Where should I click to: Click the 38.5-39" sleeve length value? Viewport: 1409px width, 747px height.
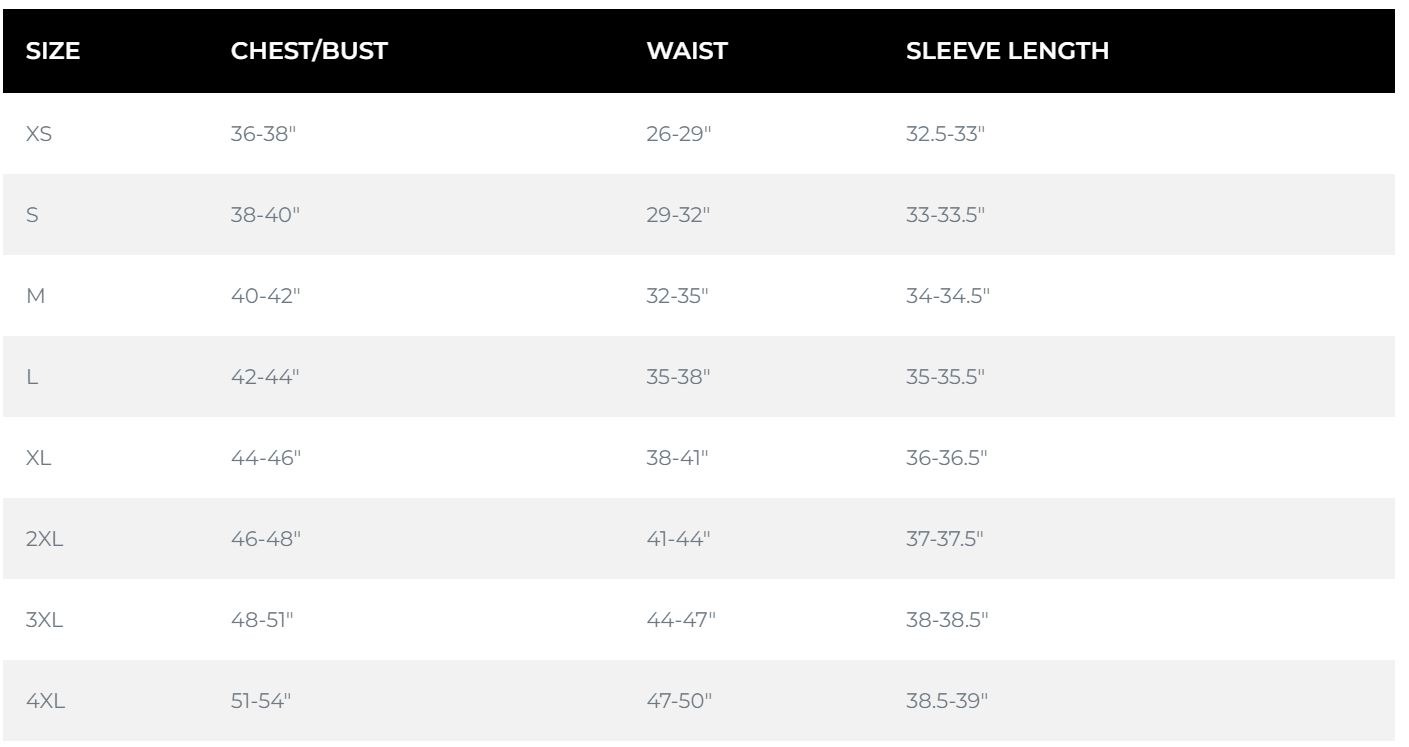tap(945, 701)
